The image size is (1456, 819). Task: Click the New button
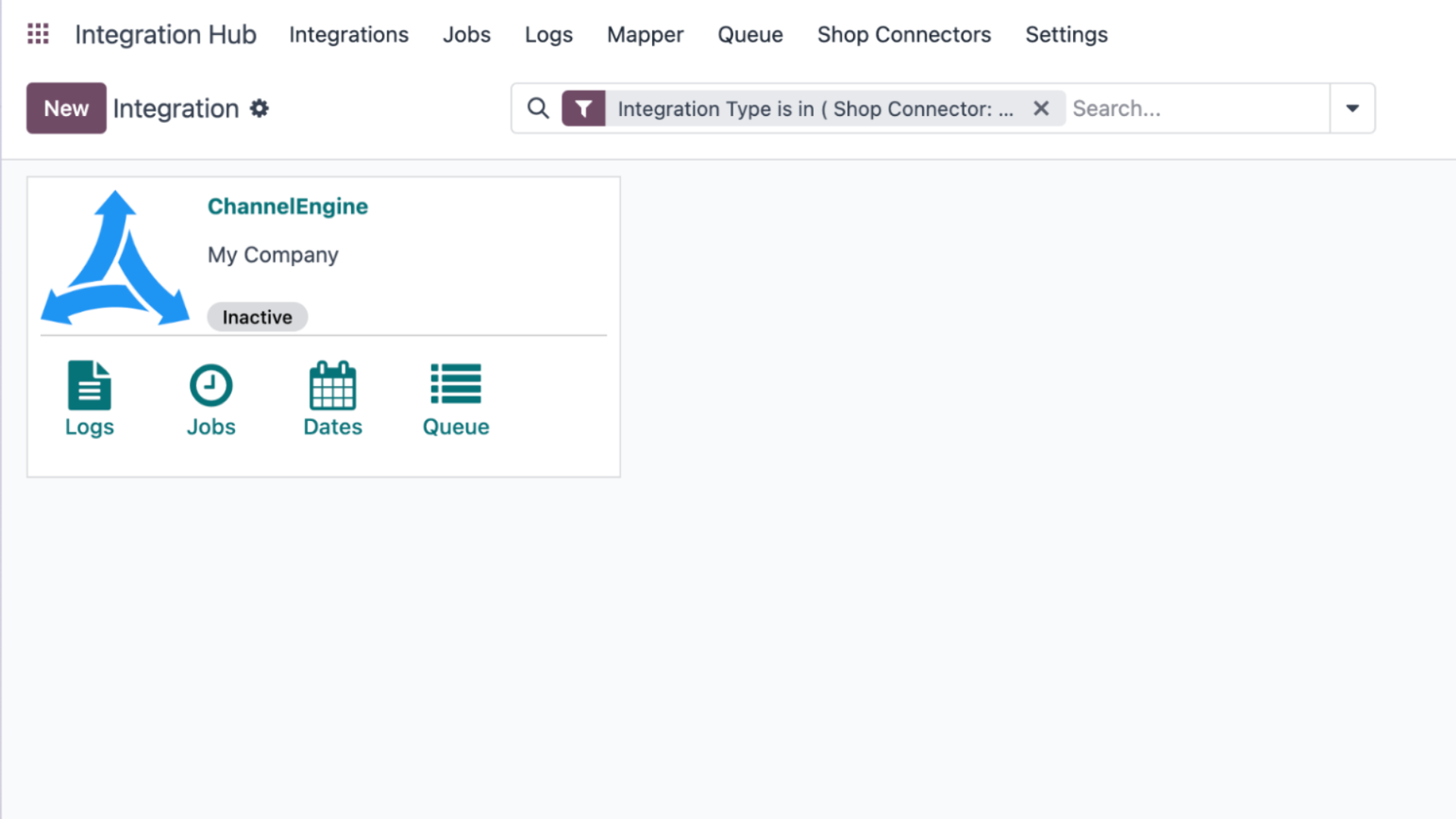click(67, 108)
